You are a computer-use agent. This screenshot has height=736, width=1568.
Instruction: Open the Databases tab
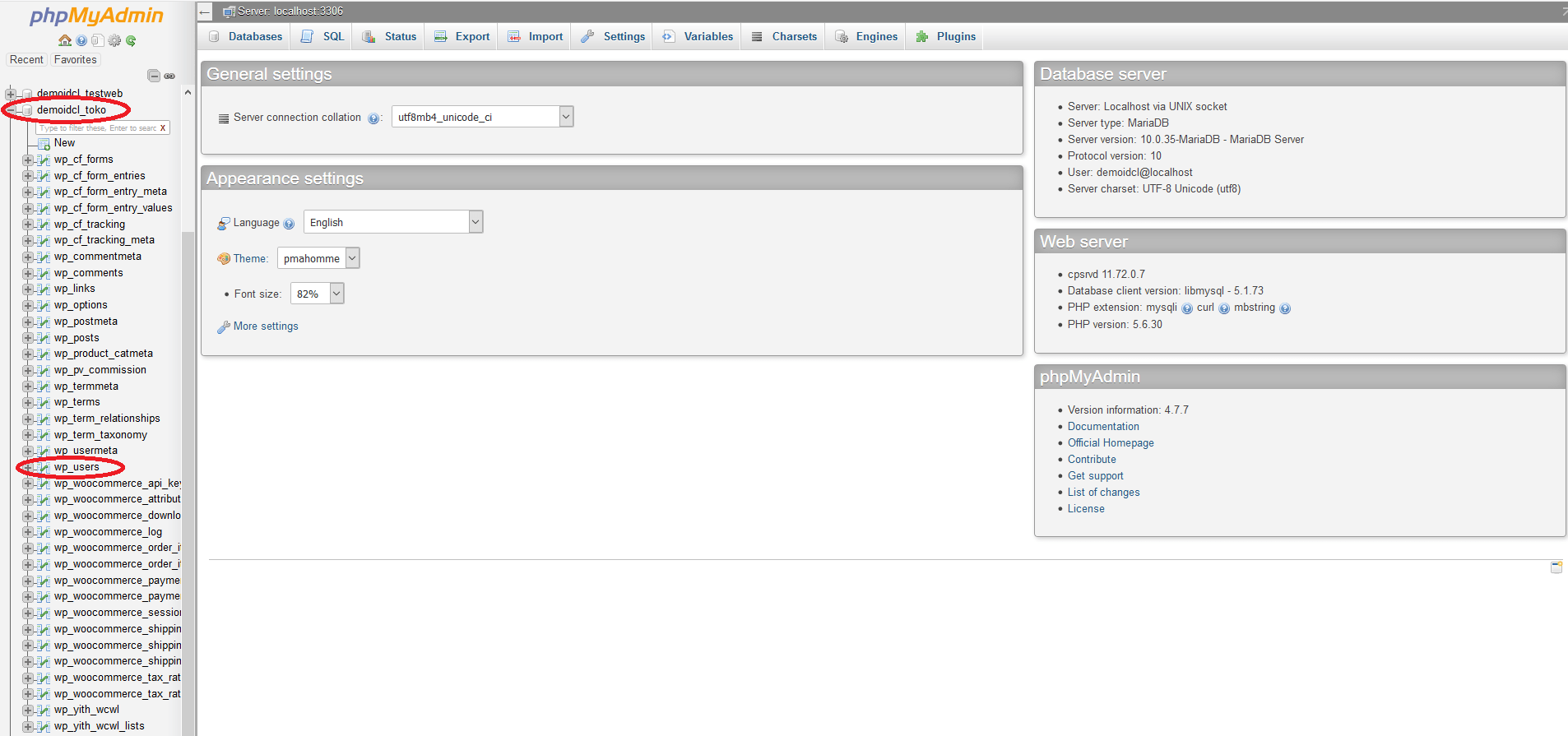pos(245,36)
